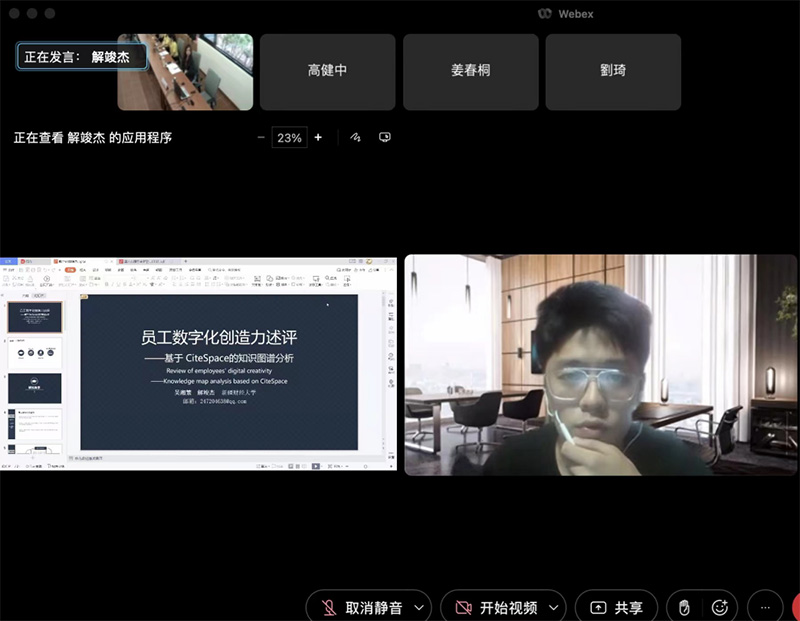This screenshot has height=621, width=800.
Task: Click the 共享 share button
Action: tap(617, 607)
